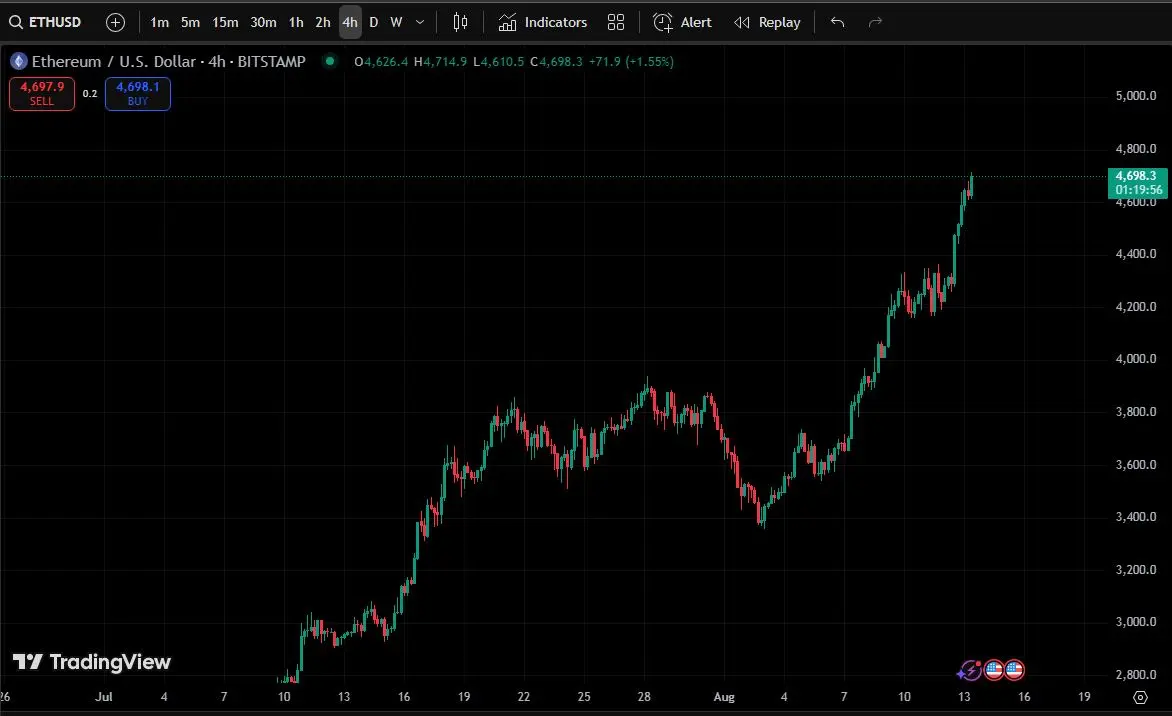This screenshot has height=716, width=1172.
Task: Open the first US flag economic event marker
Action: 993,670
